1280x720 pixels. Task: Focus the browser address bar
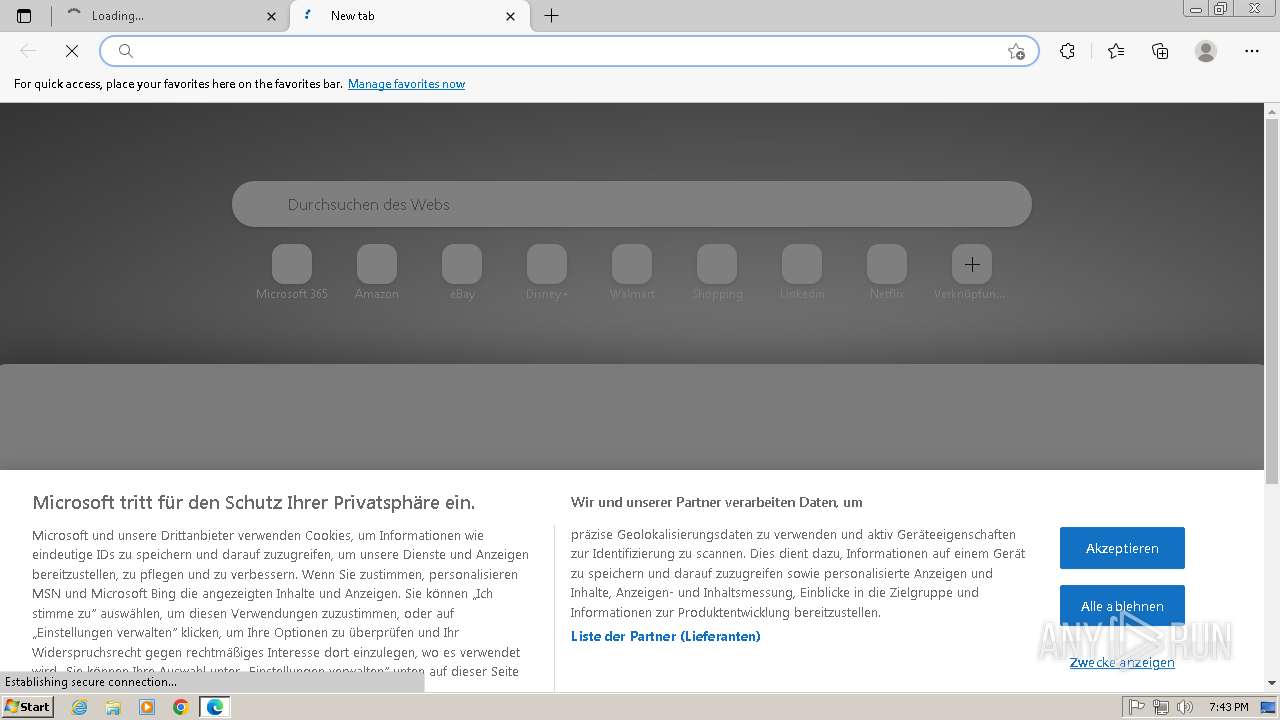[x=570, y=51]
